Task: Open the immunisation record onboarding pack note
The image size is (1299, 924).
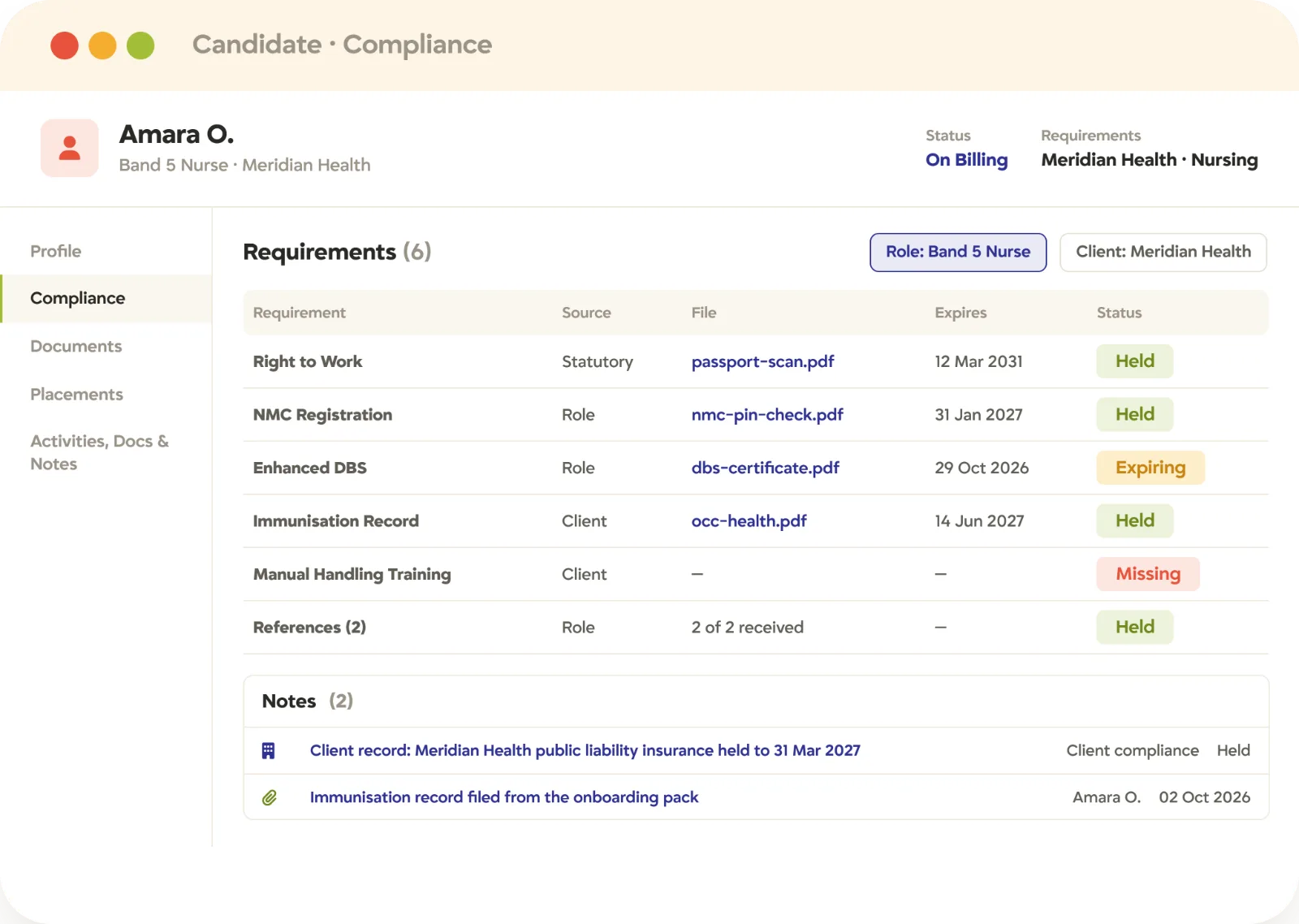Action: coord(504,797)
